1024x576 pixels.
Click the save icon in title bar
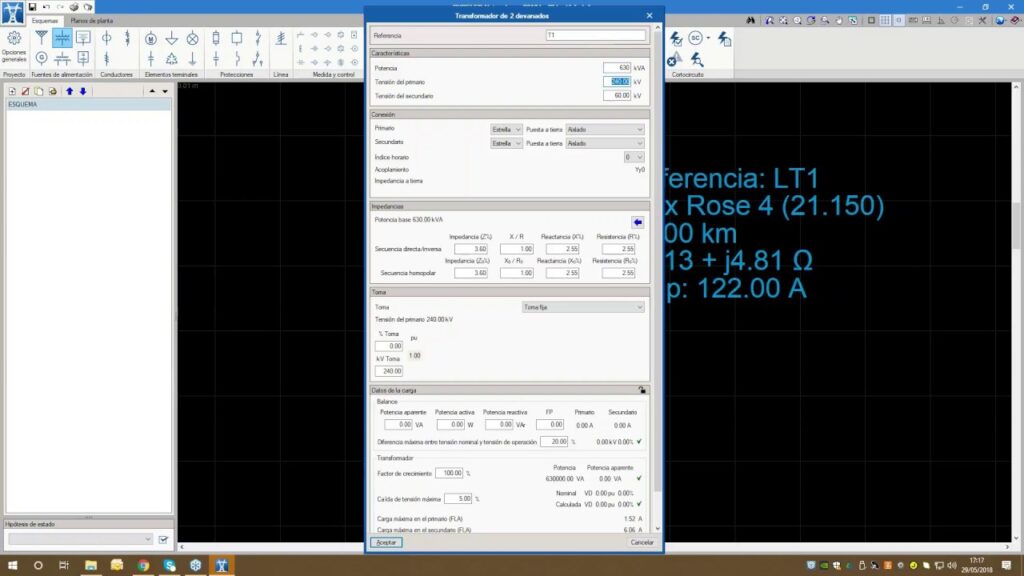32,6
